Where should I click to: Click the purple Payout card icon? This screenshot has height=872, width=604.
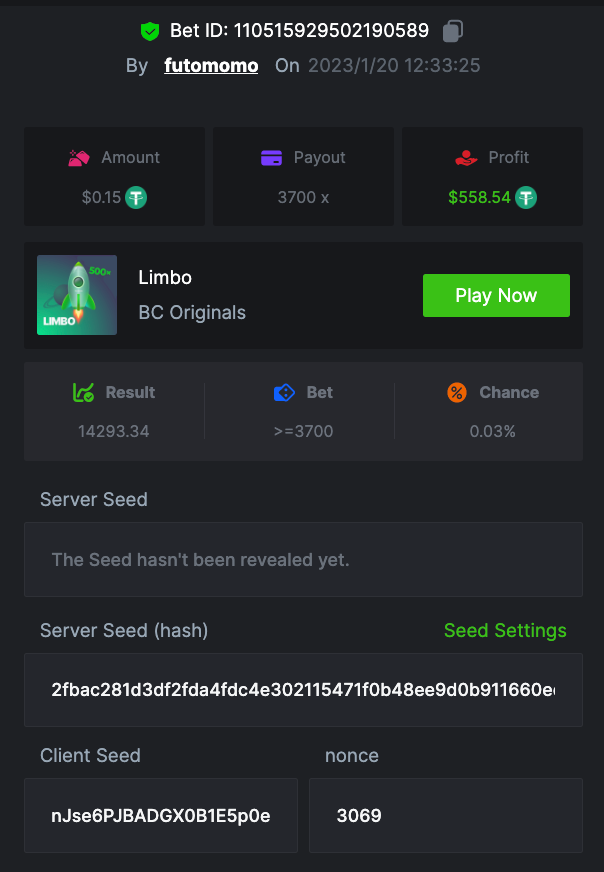[271, 157]
